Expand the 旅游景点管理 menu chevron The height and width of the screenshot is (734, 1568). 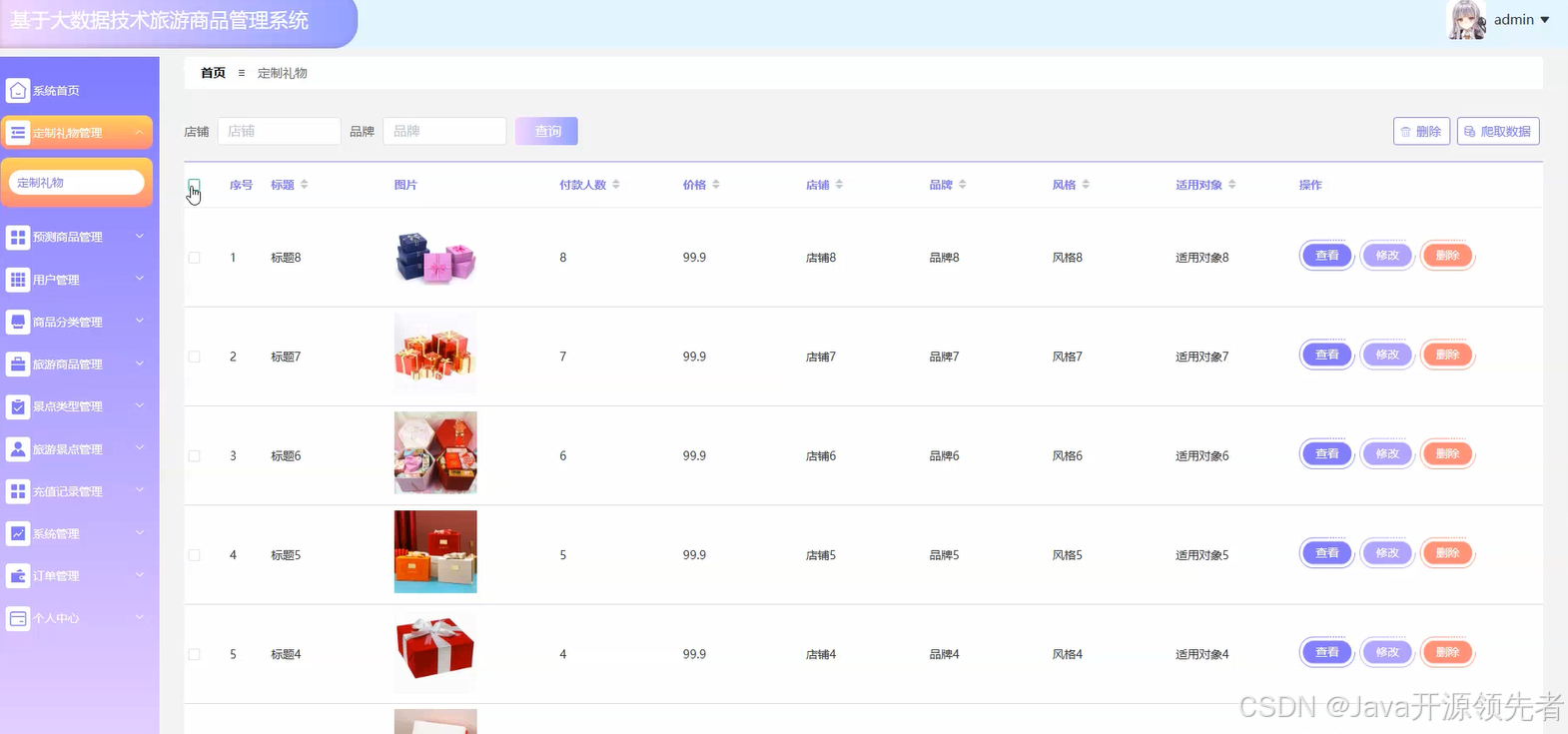[x=140, y=448]
